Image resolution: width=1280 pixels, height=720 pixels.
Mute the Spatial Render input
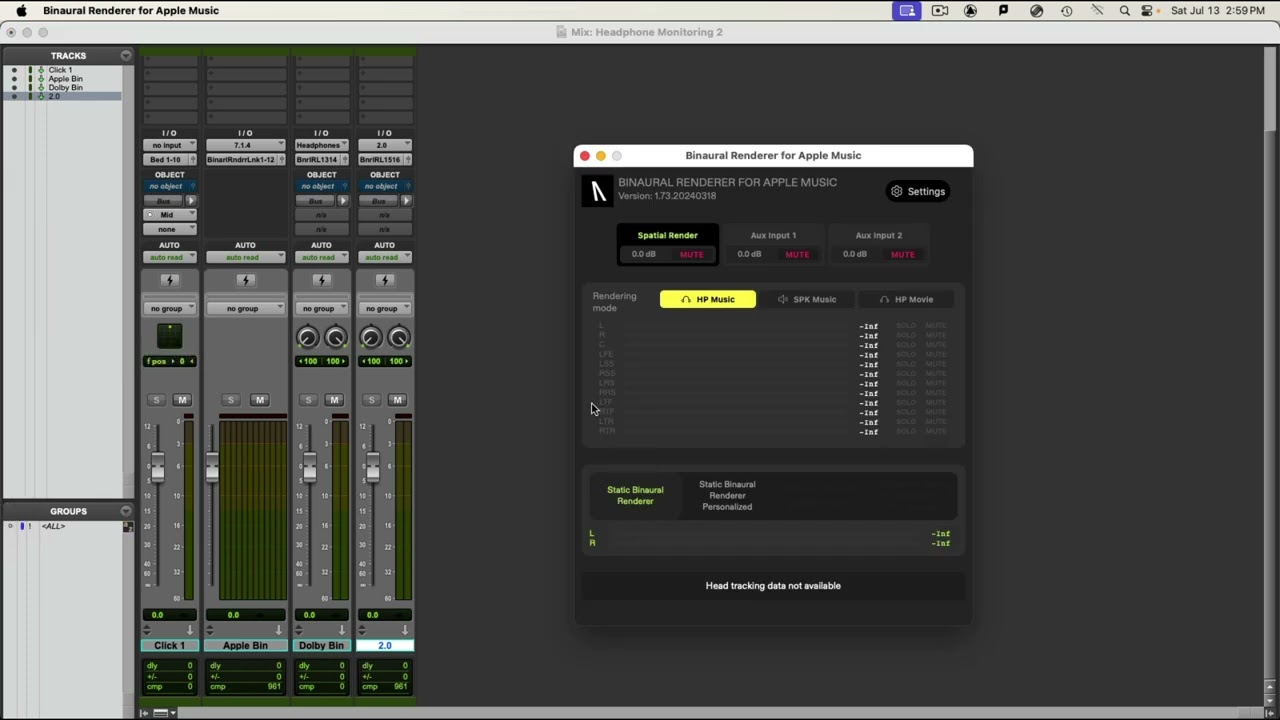[692, 254]
